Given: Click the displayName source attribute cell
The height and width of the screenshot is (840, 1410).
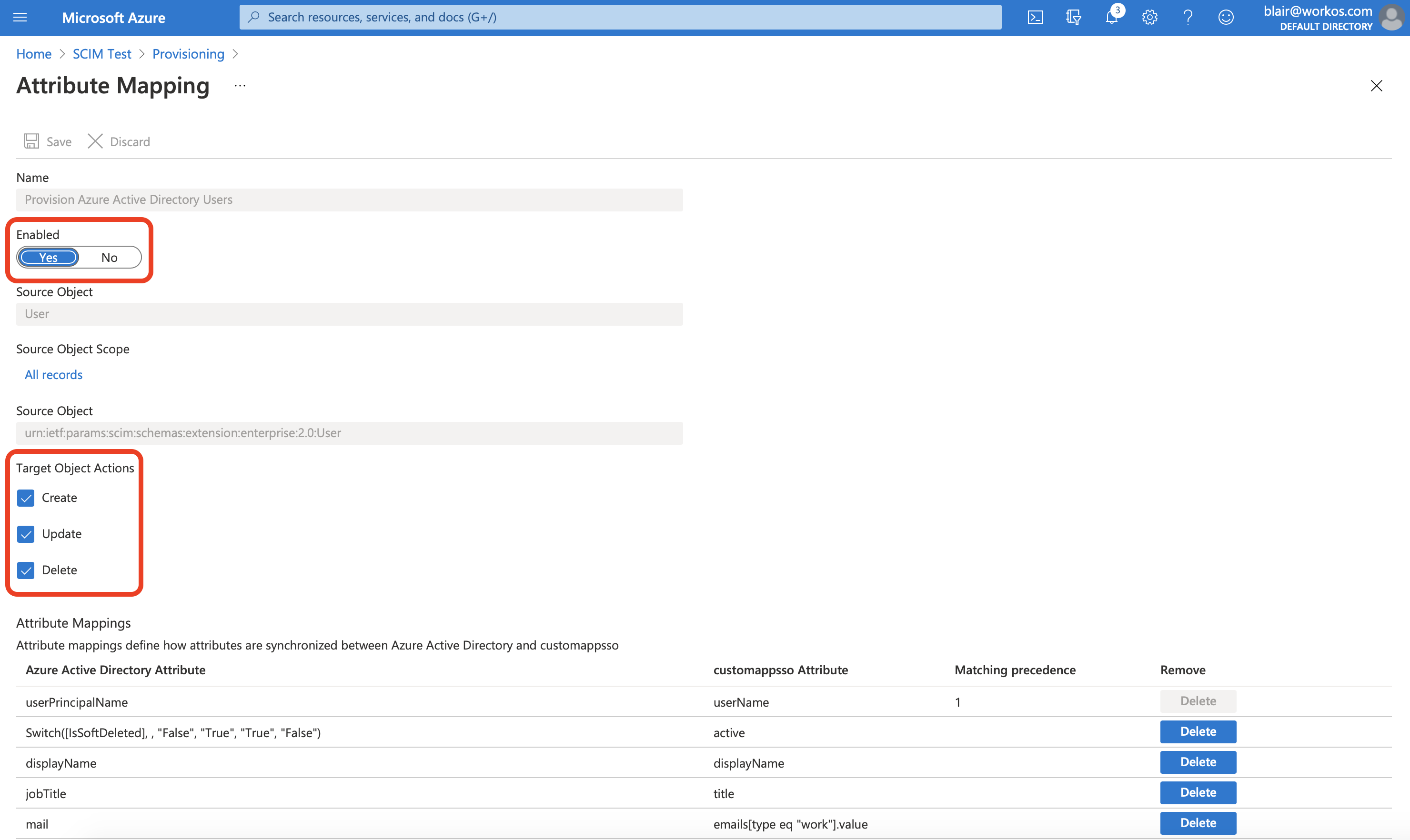Looking at the screenshot, I should [x=61, y=763].
